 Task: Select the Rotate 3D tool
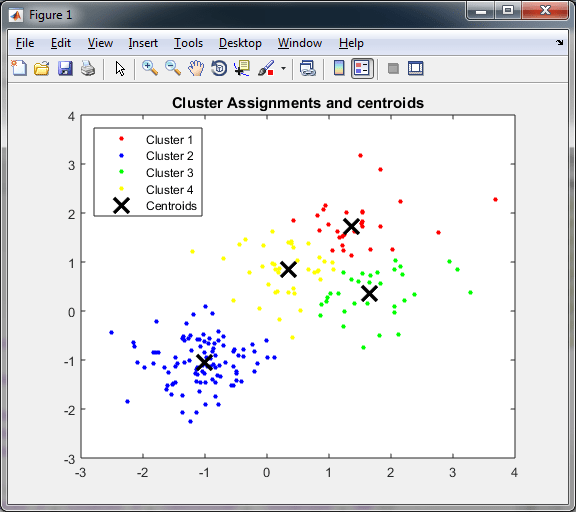coord(219,68)
